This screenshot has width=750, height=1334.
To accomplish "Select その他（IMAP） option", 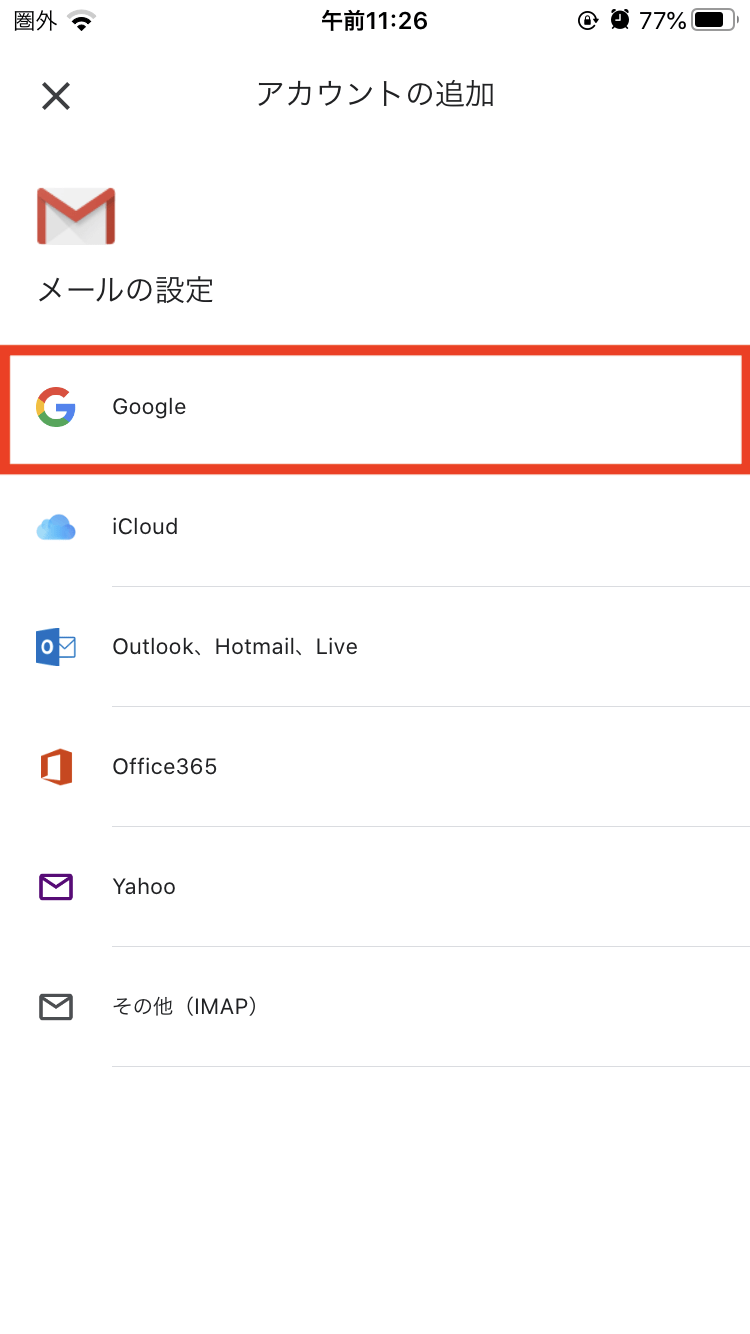I will coord(375,1007).
